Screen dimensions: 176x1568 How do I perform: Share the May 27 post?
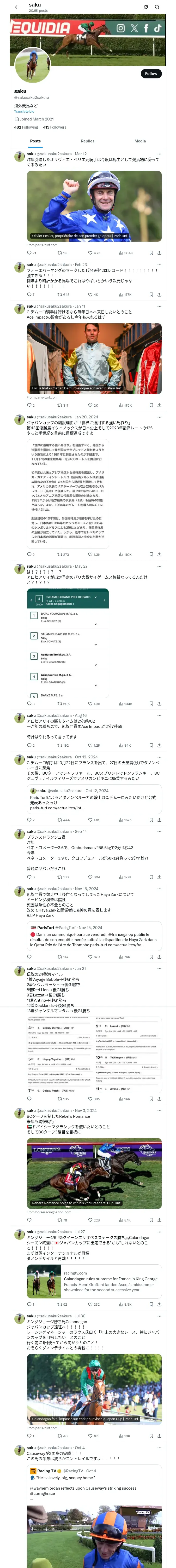point(159,704)
